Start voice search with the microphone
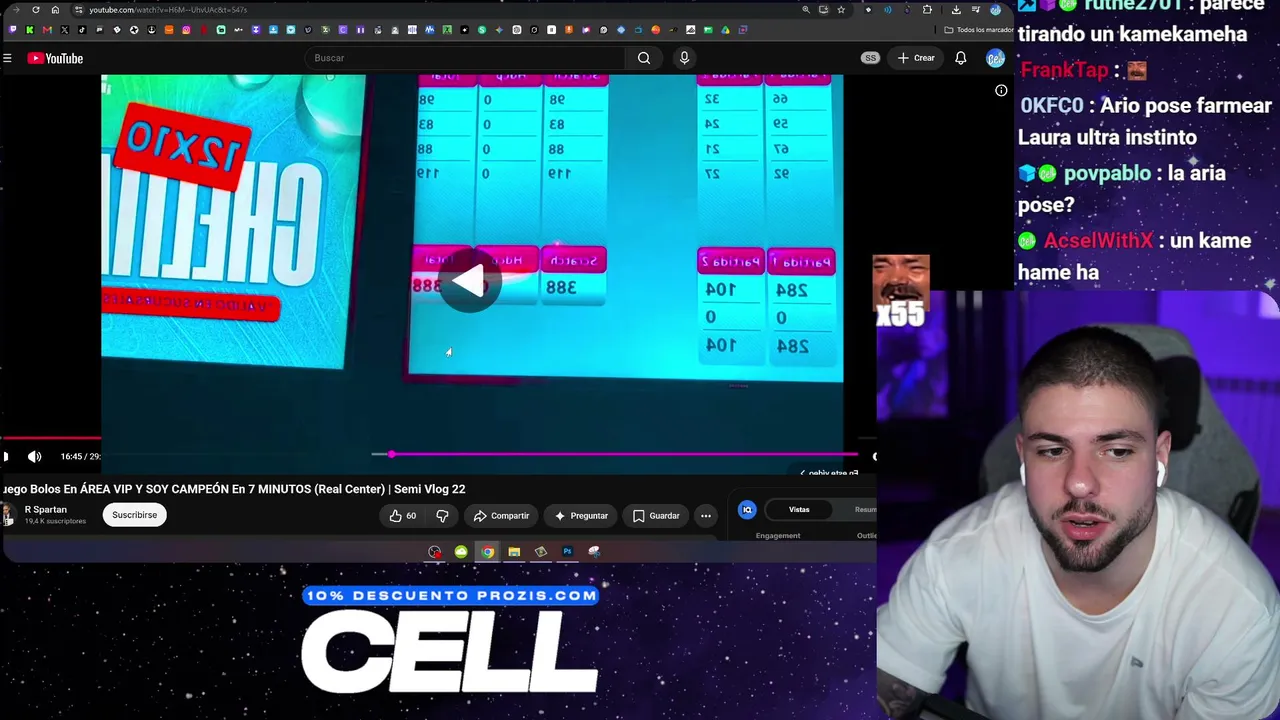Viewport: 1280px width, 720px height. click(x=684, y=58)
